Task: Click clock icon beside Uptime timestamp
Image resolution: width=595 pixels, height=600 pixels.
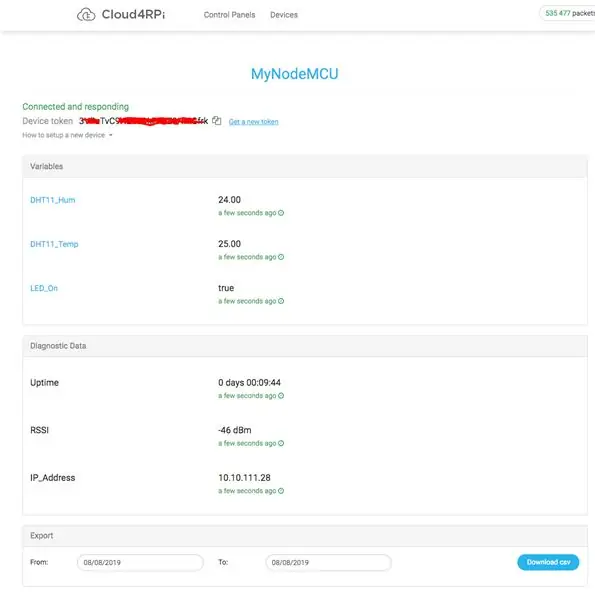Action: [x=281, y=396]
